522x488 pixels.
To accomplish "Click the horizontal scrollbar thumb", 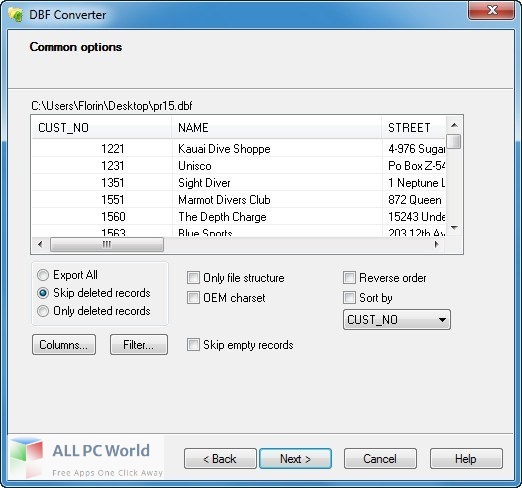I will point(107,245).
